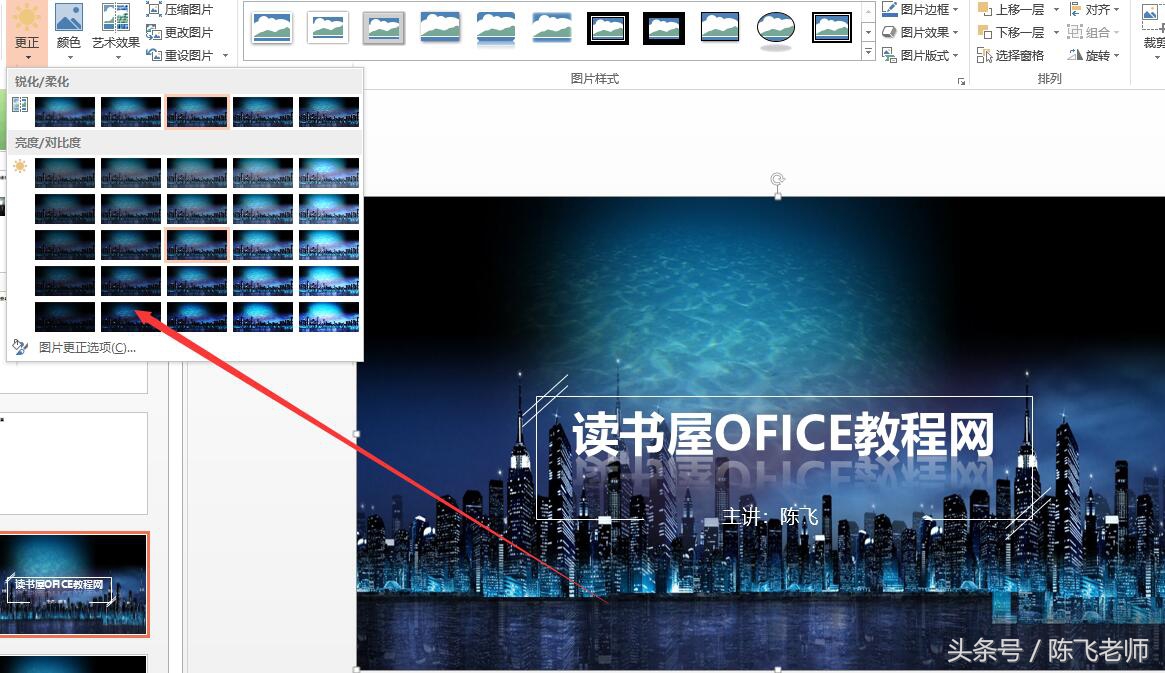Select last preset in fourth brightness row
The height and width of the screenshot is (673, 1165).
(329, 281)
